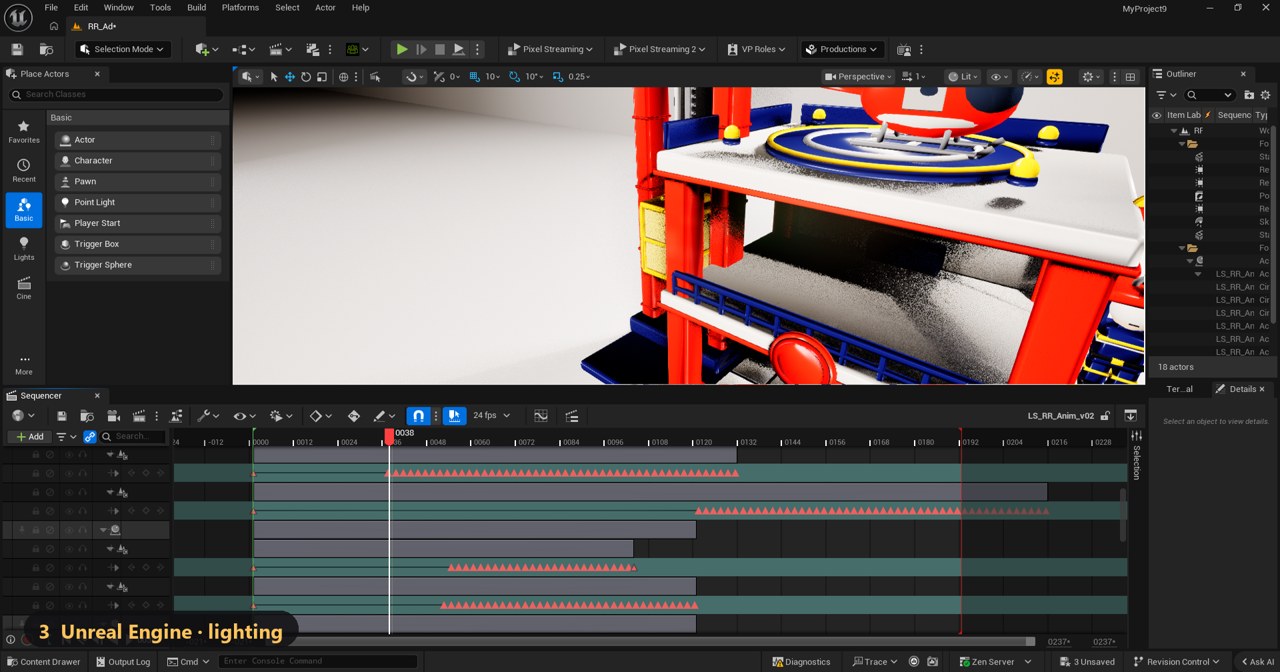Screen dimensions: 1280x672
Task: Click Sequencer's find in Content Browser icon
Action: pyautogui.click(x=87, y=416)
